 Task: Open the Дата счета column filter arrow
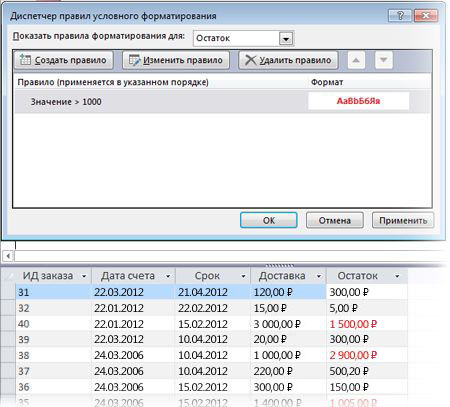tap(168, 276)
